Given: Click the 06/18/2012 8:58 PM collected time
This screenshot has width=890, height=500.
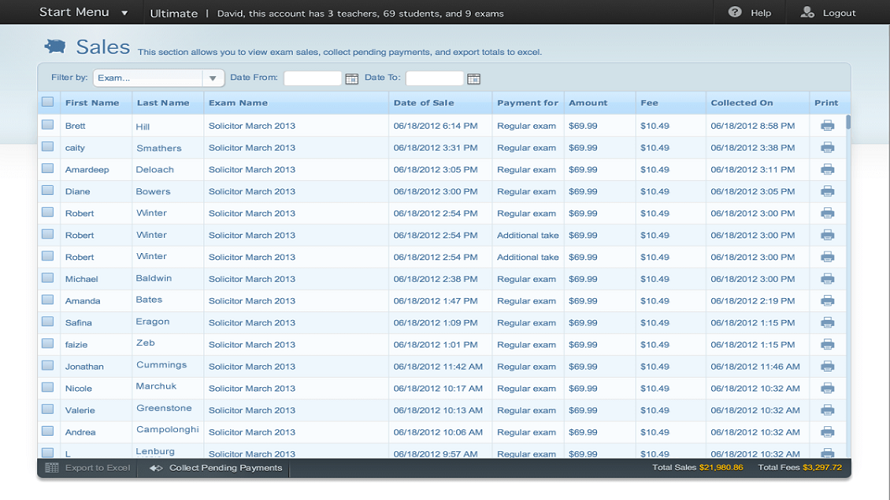Looking at the screenshot, I should click(x=753, y=125).
